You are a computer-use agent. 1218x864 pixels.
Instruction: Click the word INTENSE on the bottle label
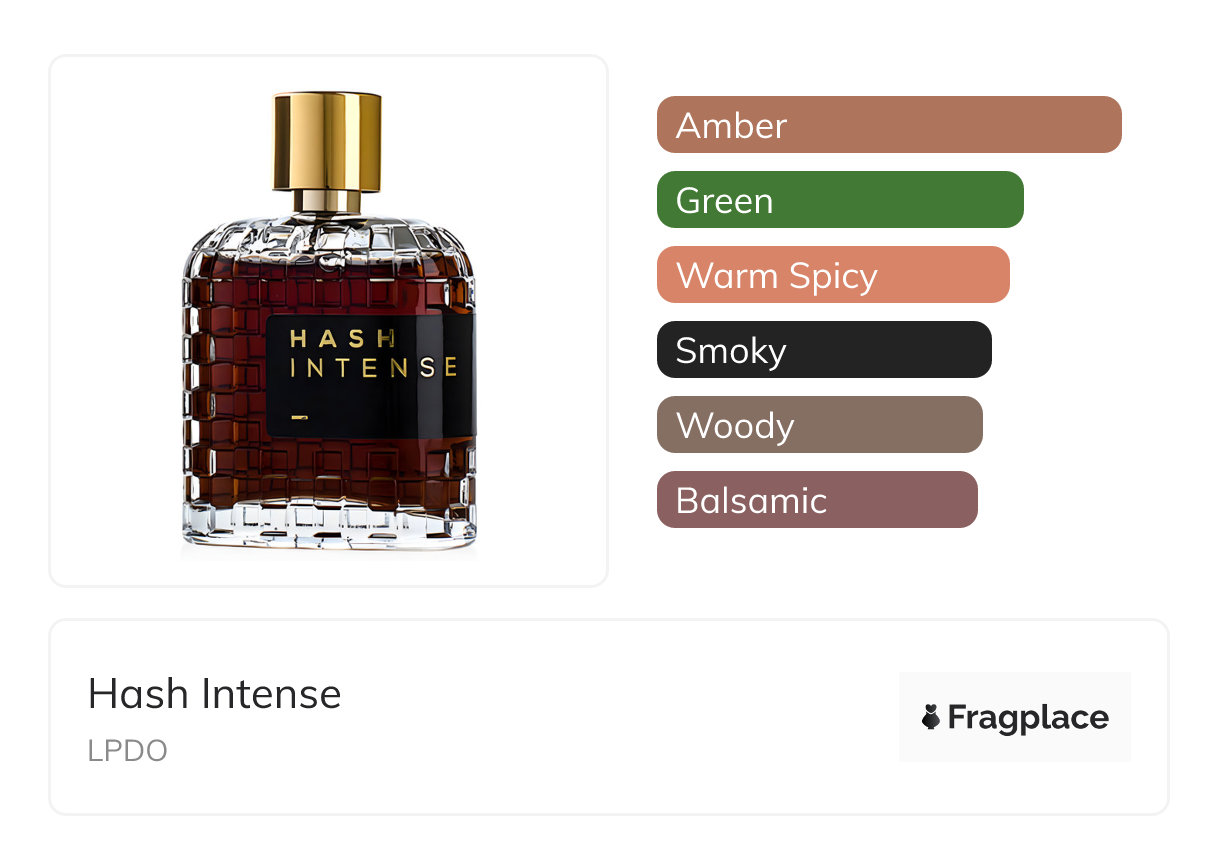(x=374, y=368)
